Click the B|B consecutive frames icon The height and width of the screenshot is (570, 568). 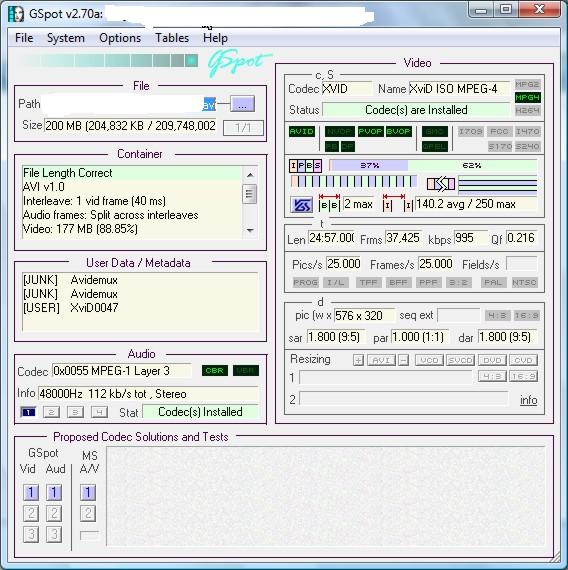[329, 203]
